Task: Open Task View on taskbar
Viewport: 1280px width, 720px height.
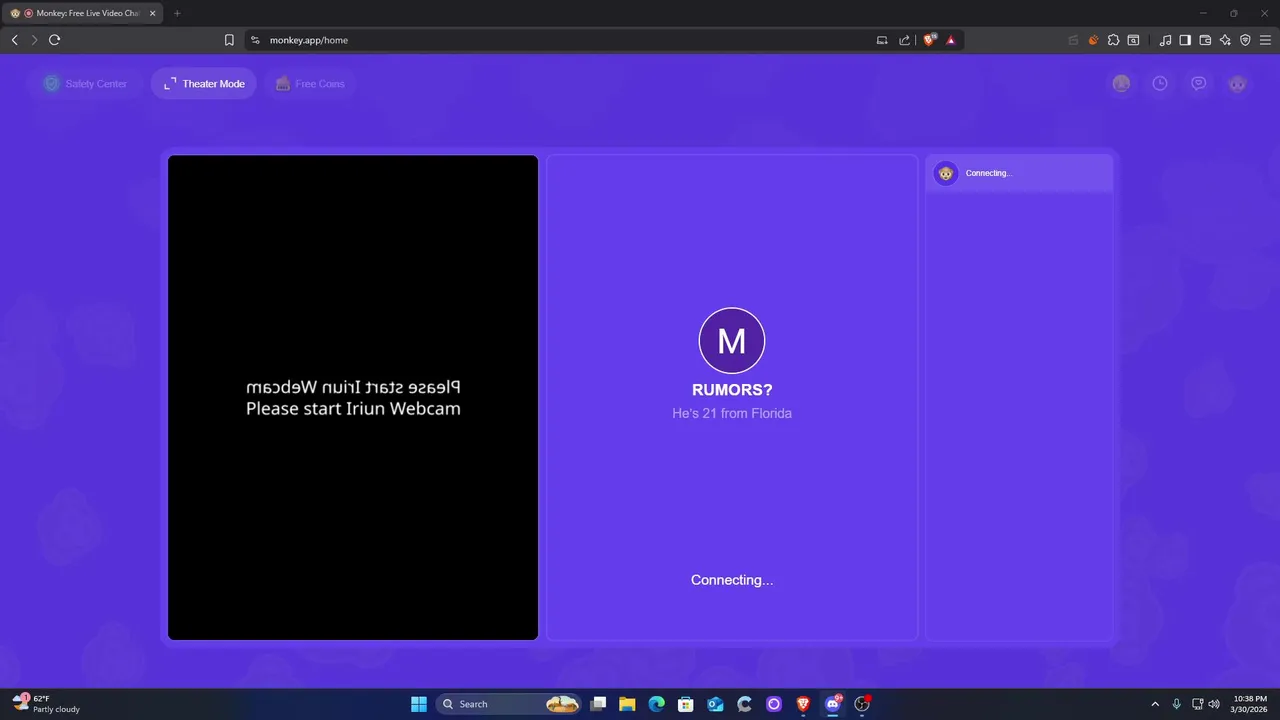Action: coord(598,704)
